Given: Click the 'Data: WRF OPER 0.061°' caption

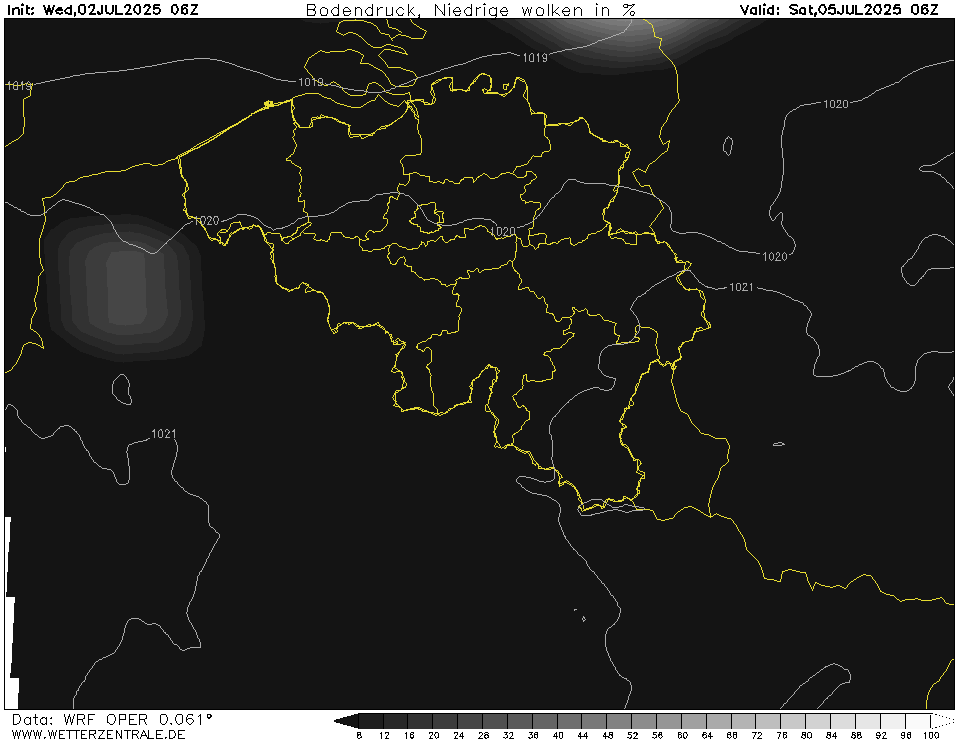Looking at the screenshot, I should (112, 719).
